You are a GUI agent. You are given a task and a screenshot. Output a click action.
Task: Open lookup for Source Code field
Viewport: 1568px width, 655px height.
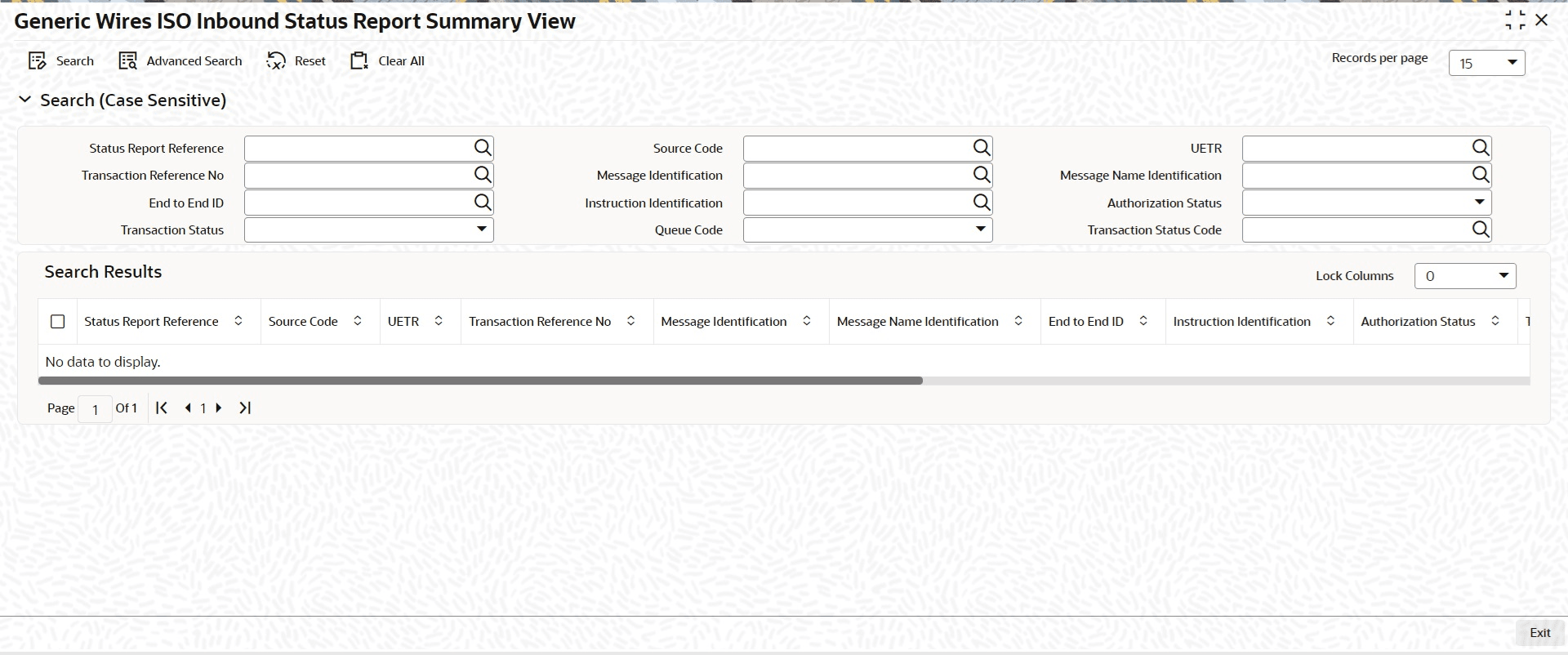click(982, 148)
